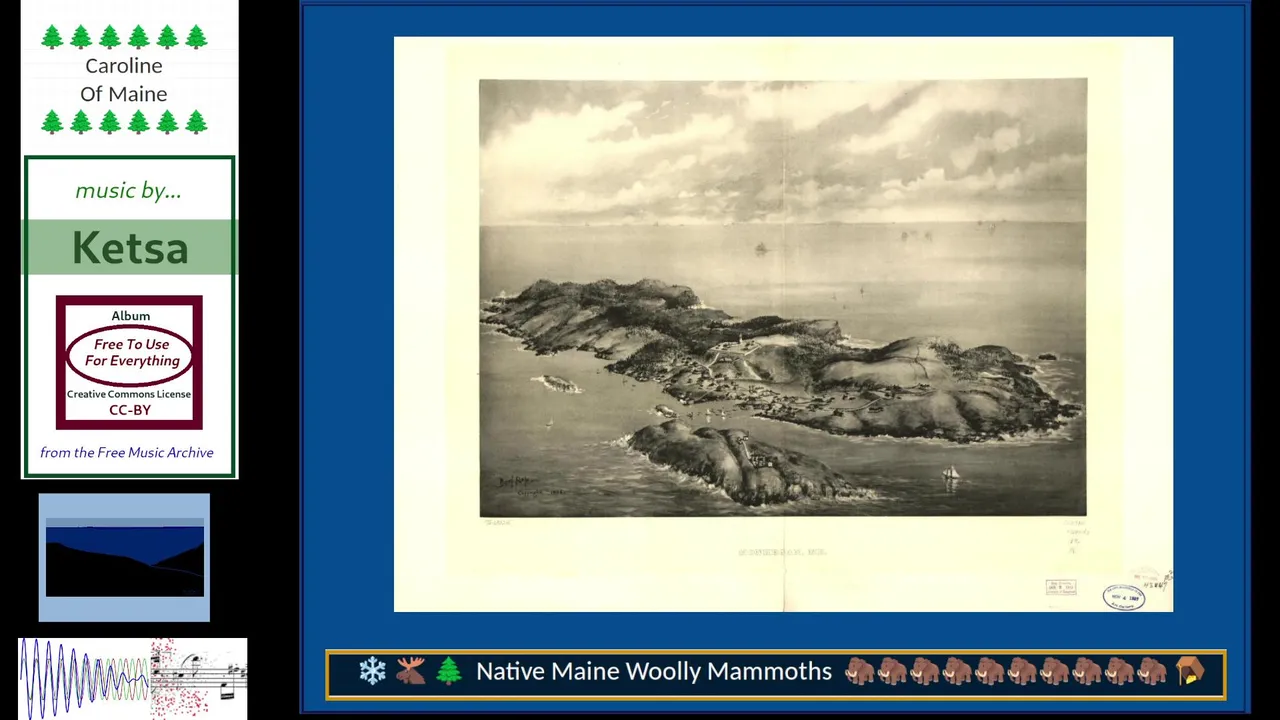
Task: Click the 'Ketsa' artist name
Action: tap(130, 248)
